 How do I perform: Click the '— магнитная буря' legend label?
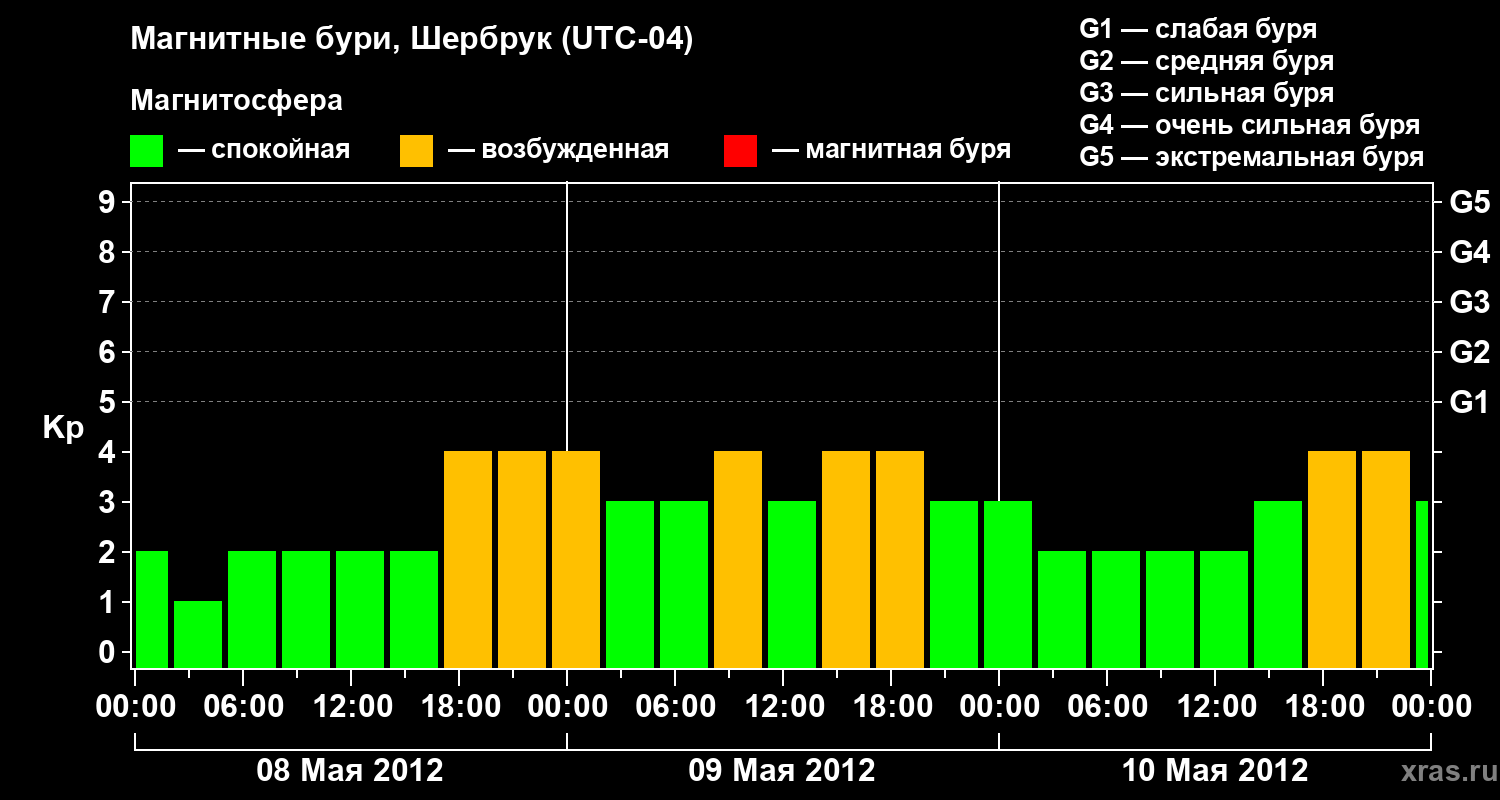[891, 150]
